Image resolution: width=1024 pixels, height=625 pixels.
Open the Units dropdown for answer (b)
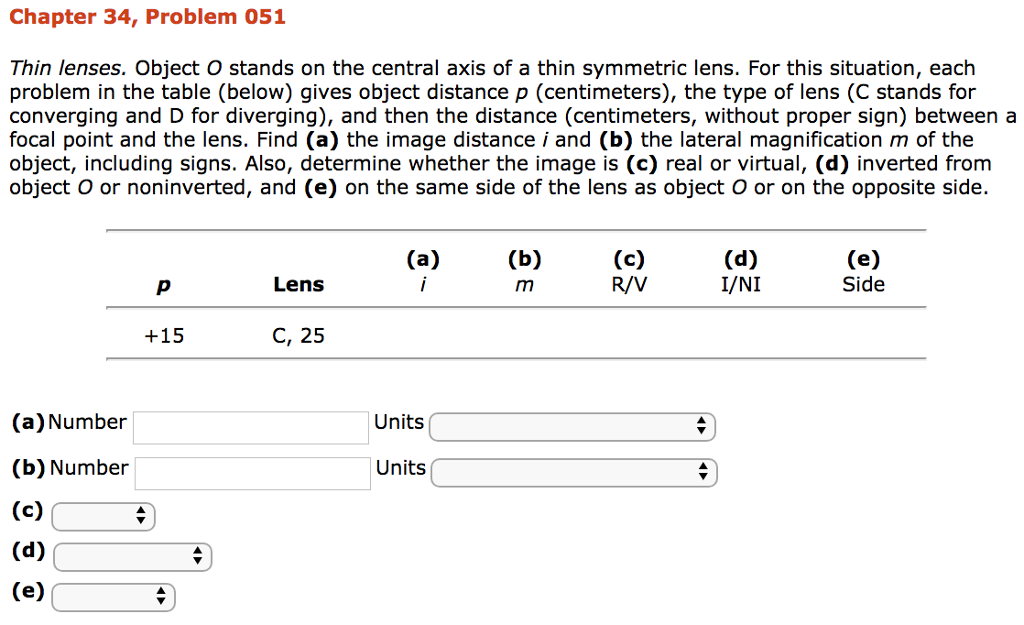click(x=572, y=472)
